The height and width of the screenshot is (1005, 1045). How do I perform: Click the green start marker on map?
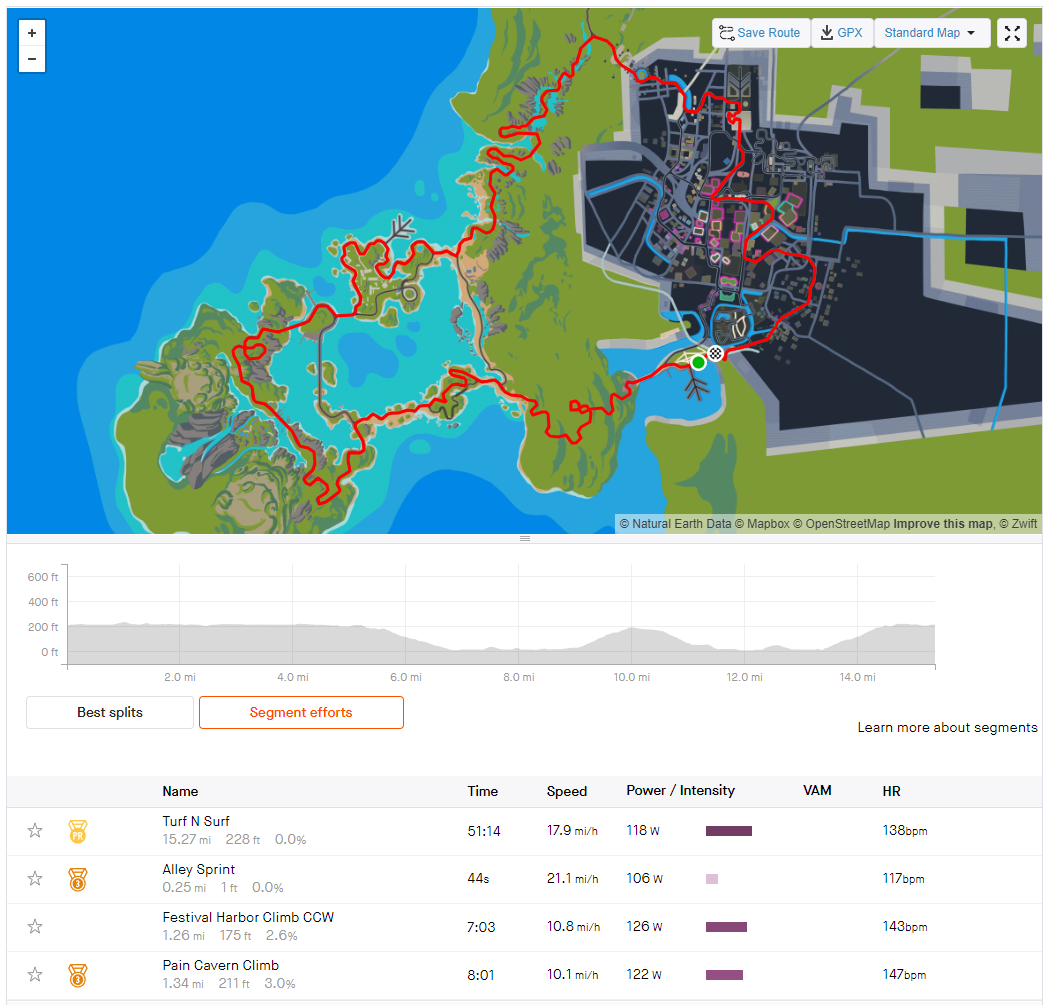click(698, 363)
